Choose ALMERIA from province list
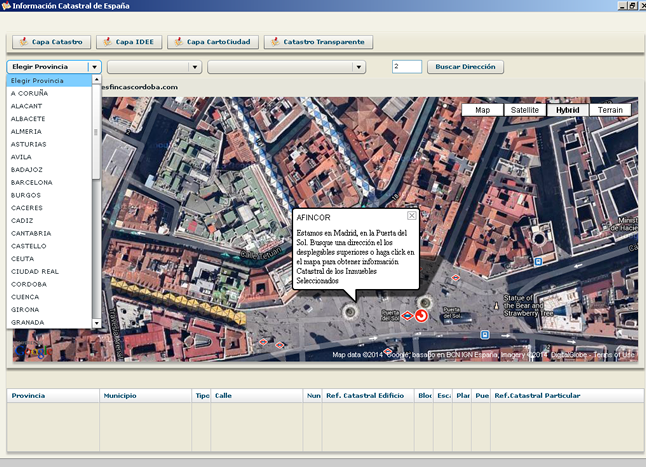 point(49,132)
